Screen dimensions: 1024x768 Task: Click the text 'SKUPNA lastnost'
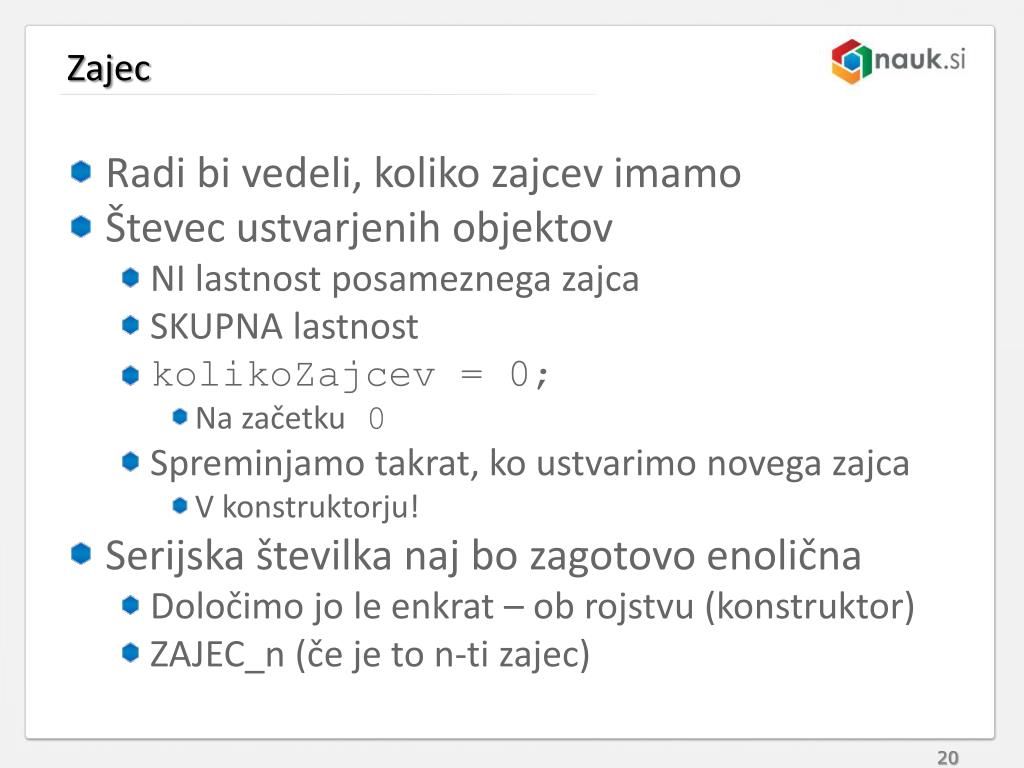(284, 327)
